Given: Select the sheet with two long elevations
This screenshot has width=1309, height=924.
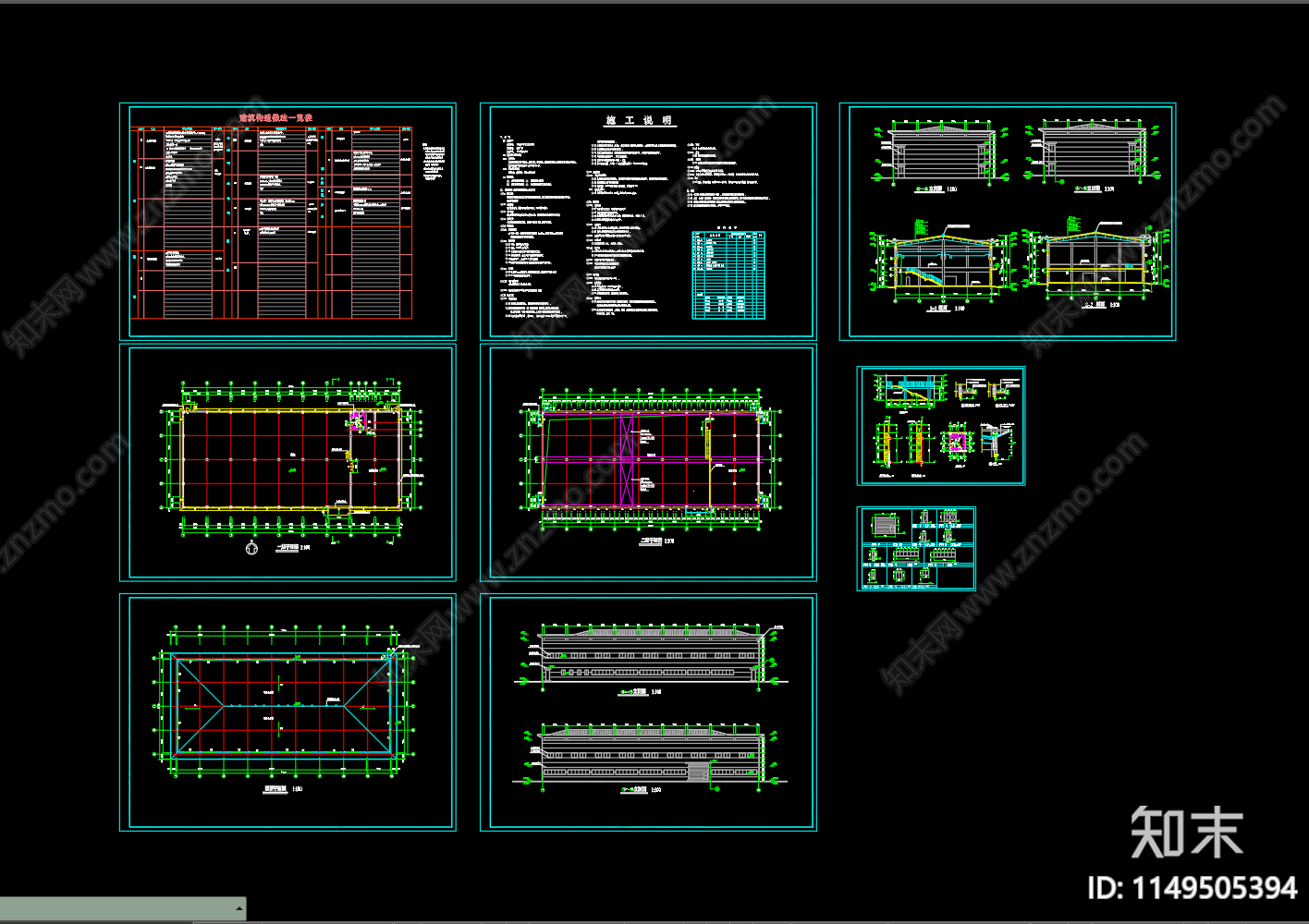Looking at the screenshot, I should (x=648, y=712).
